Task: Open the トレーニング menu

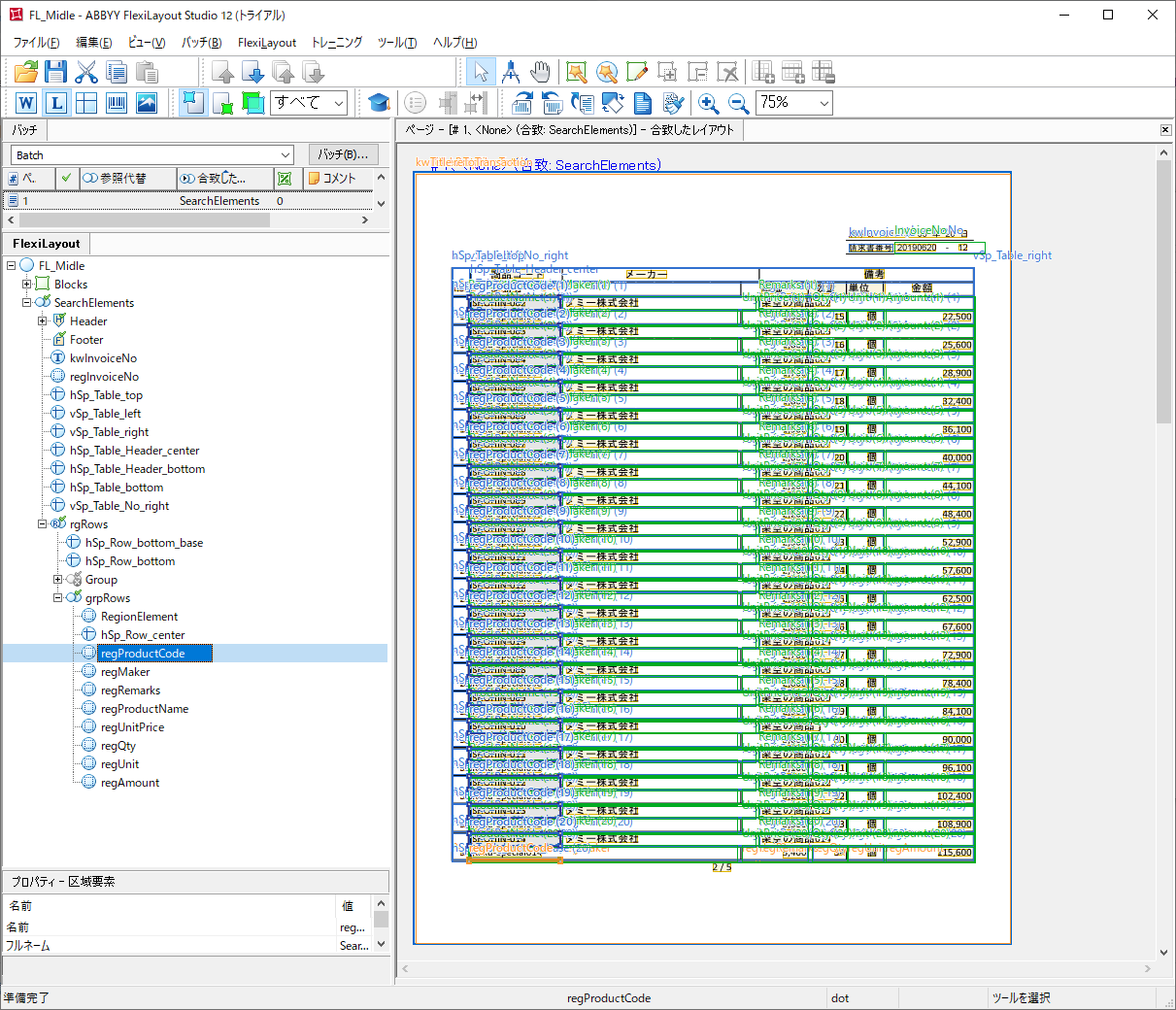Action: click(337, 43)
